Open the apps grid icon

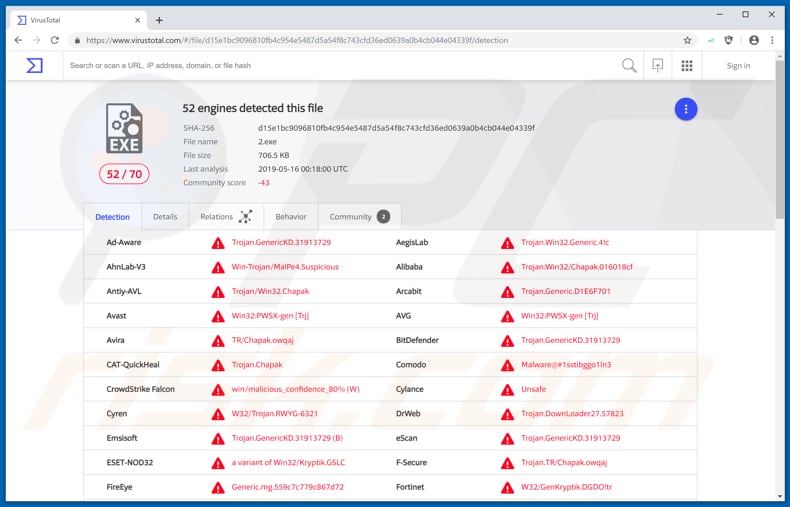click(x=687, y=66)
